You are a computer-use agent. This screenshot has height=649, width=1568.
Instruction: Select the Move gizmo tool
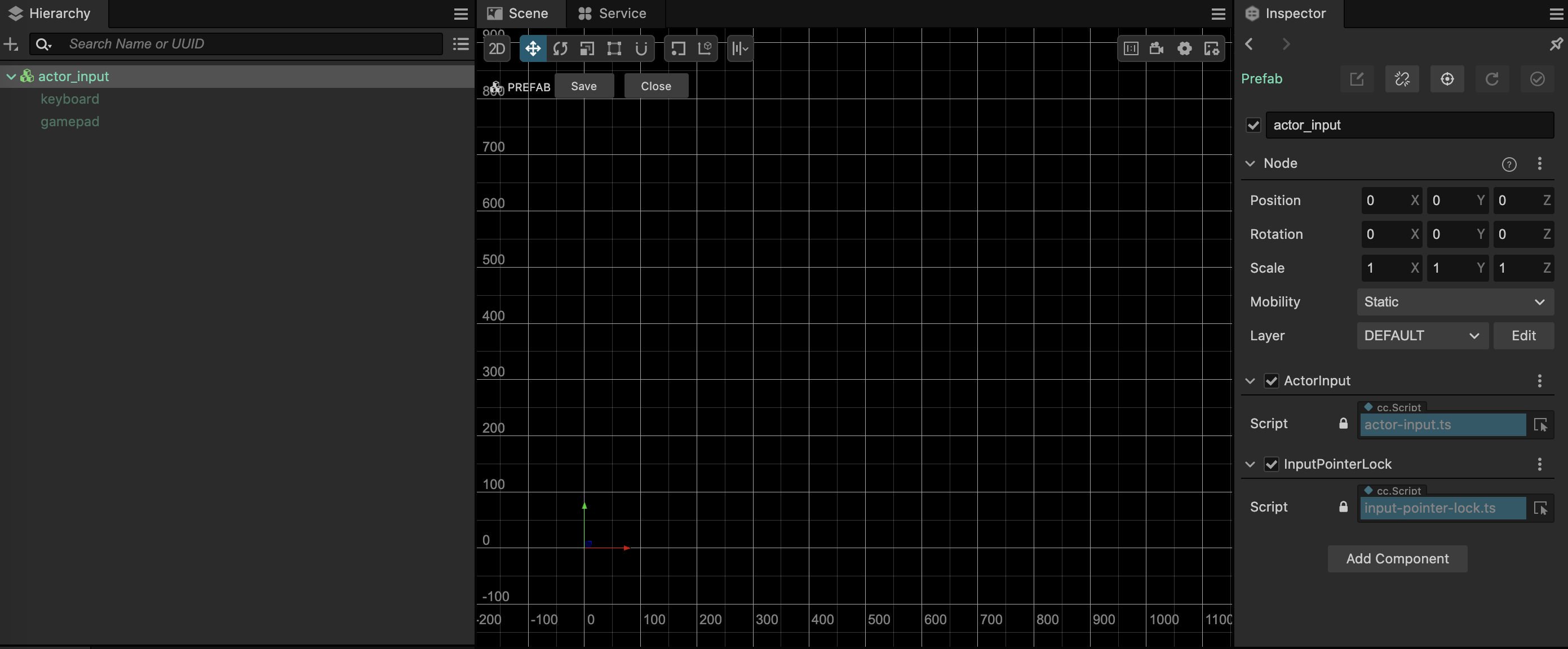(x=533, y=48)
